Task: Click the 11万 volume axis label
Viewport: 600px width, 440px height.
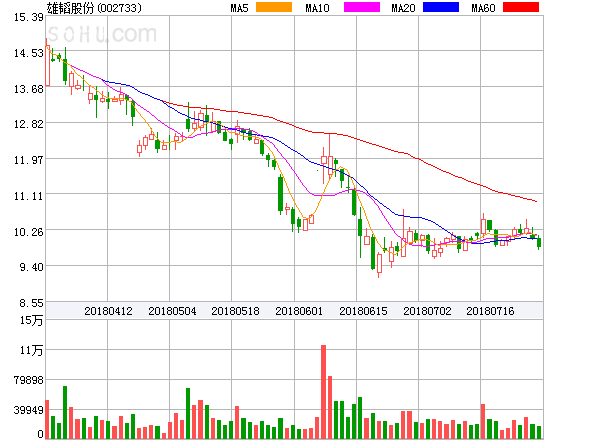Action: (x=31, y=350)
